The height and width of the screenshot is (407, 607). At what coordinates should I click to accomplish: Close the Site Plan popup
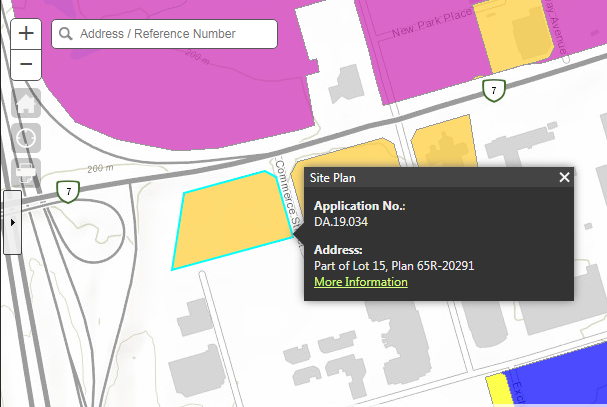point(564,177)
